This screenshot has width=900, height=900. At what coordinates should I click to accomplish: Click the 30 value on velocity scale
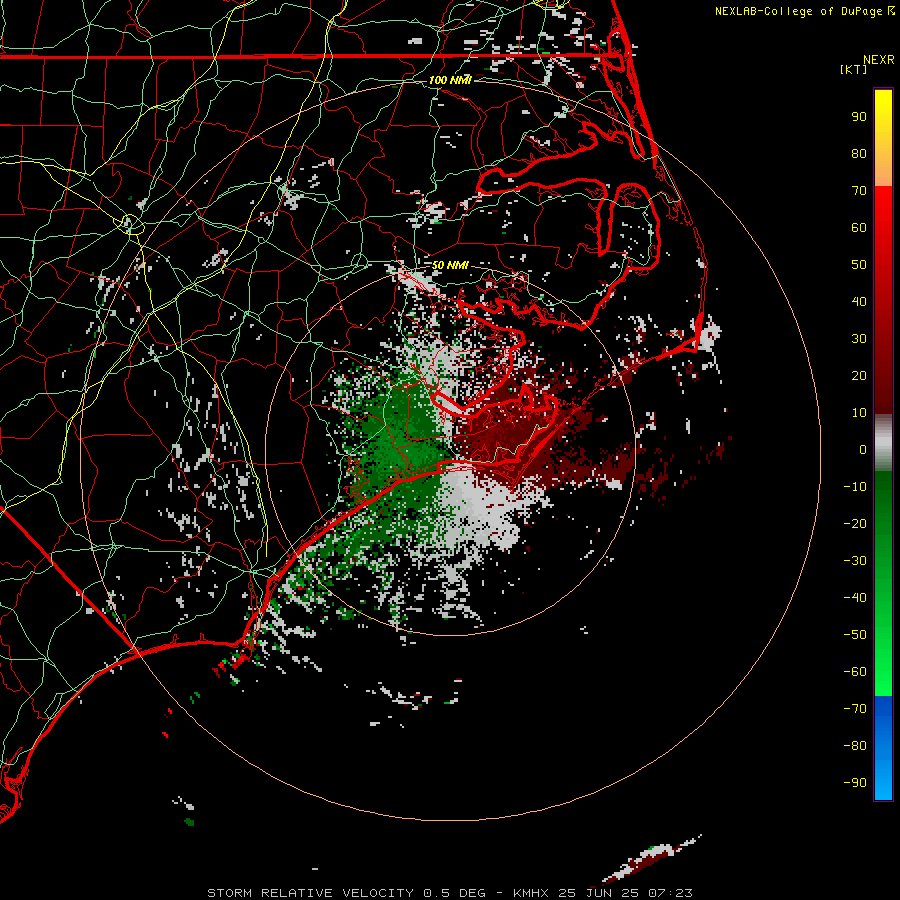859,339
